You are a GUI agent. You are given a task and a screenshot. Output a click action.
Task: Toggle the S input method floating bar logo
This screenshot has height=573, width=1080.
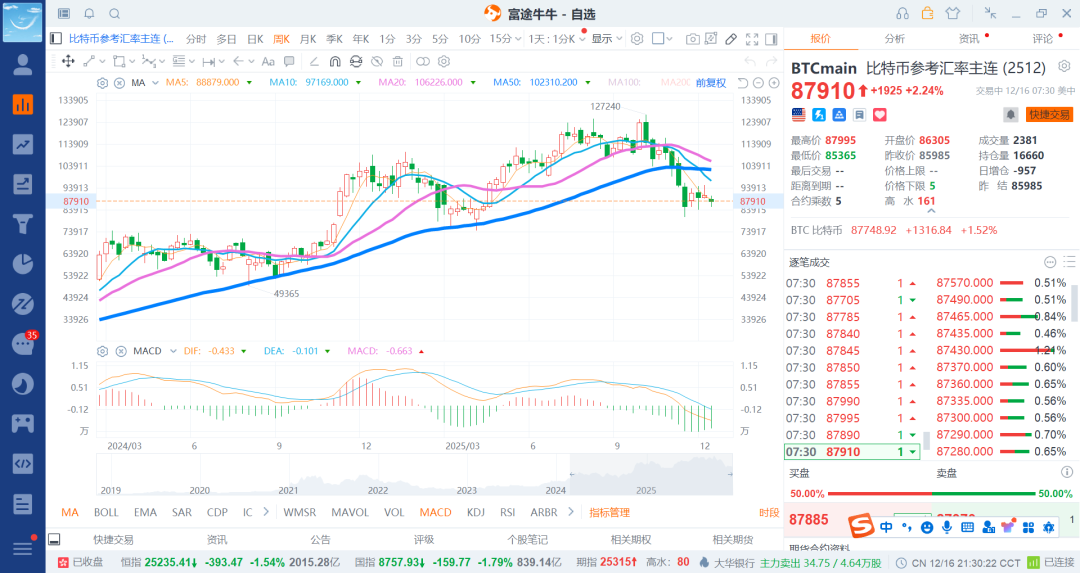click(861, 526)
